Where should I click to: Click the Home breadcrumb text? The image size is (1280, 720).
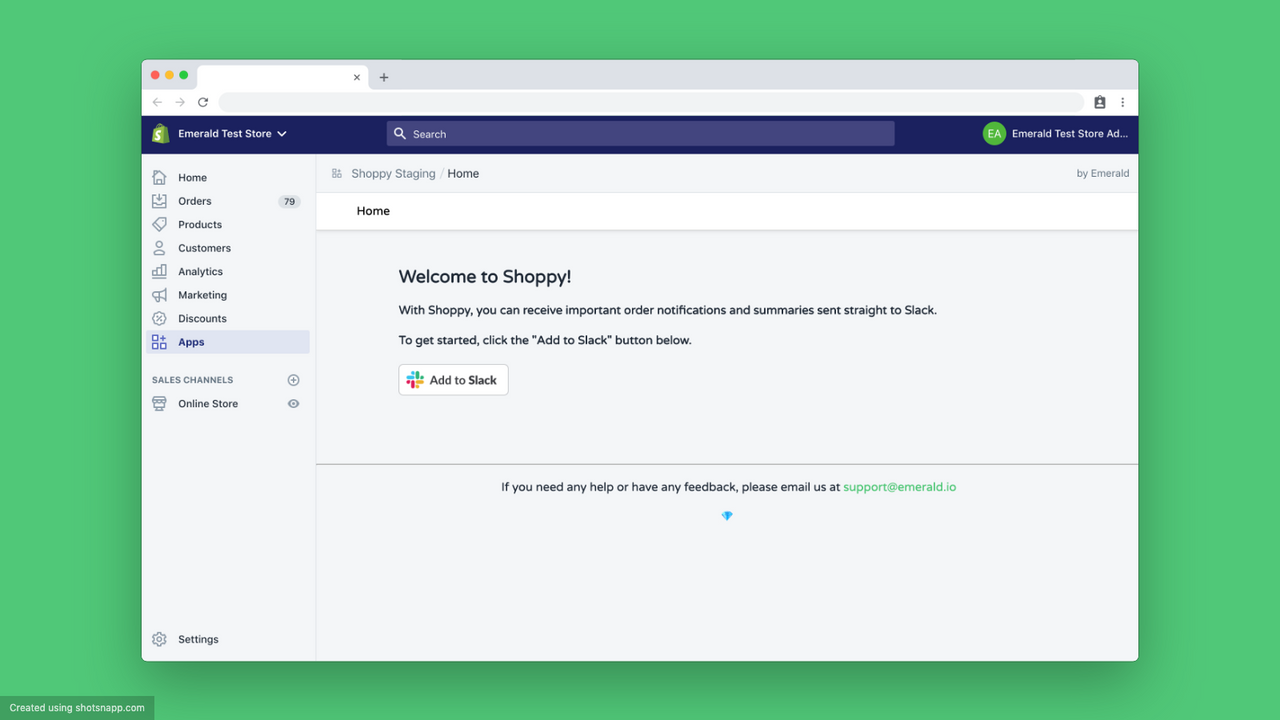click(x=463, y=174)
